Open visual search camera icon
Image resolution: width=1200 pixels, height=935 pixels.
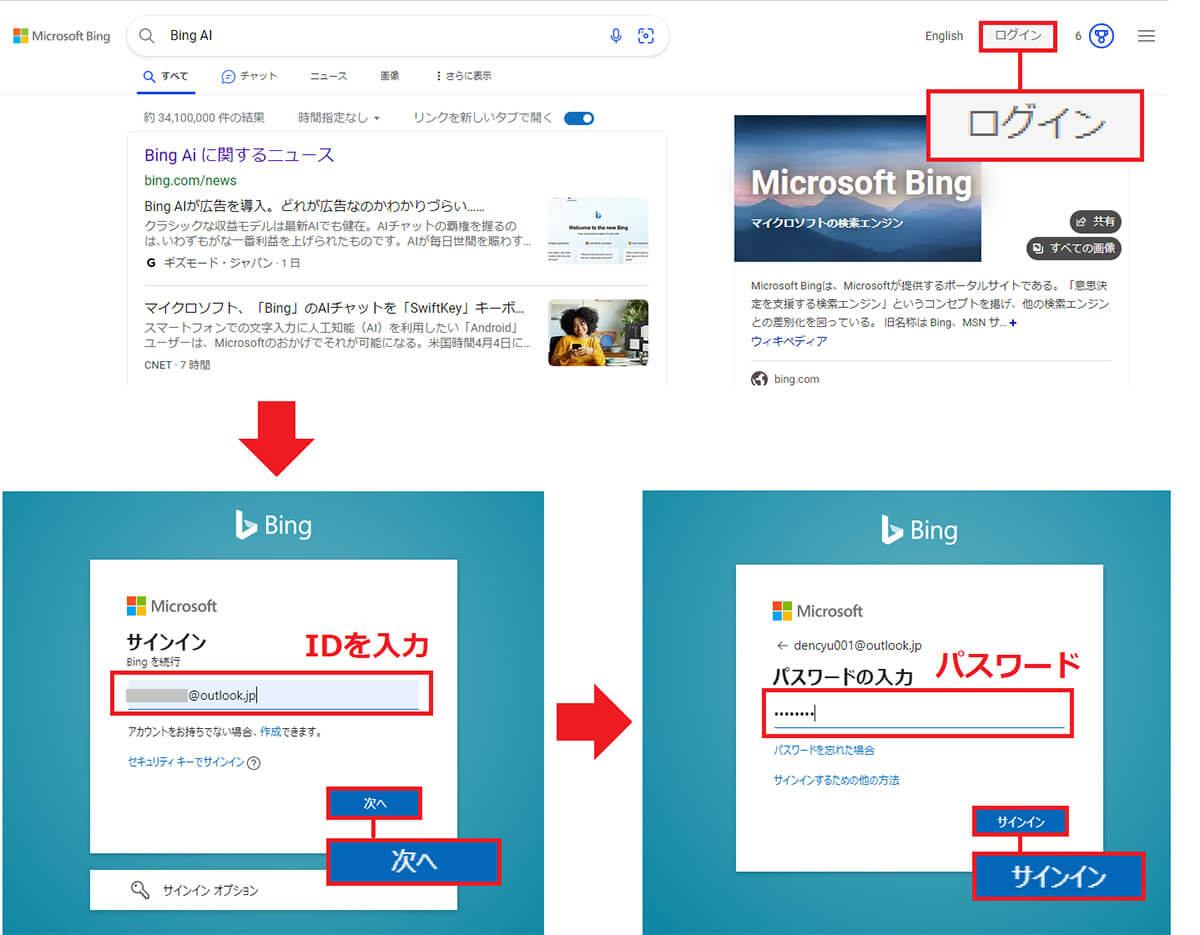point(646,36)
